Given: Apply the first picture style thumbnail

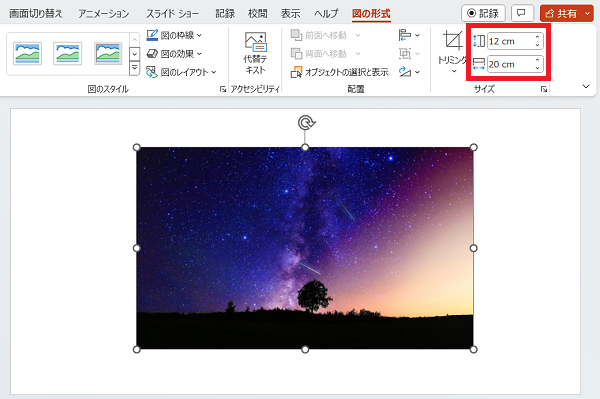Looking at the screenshot, I should click(x=27, y=53).
